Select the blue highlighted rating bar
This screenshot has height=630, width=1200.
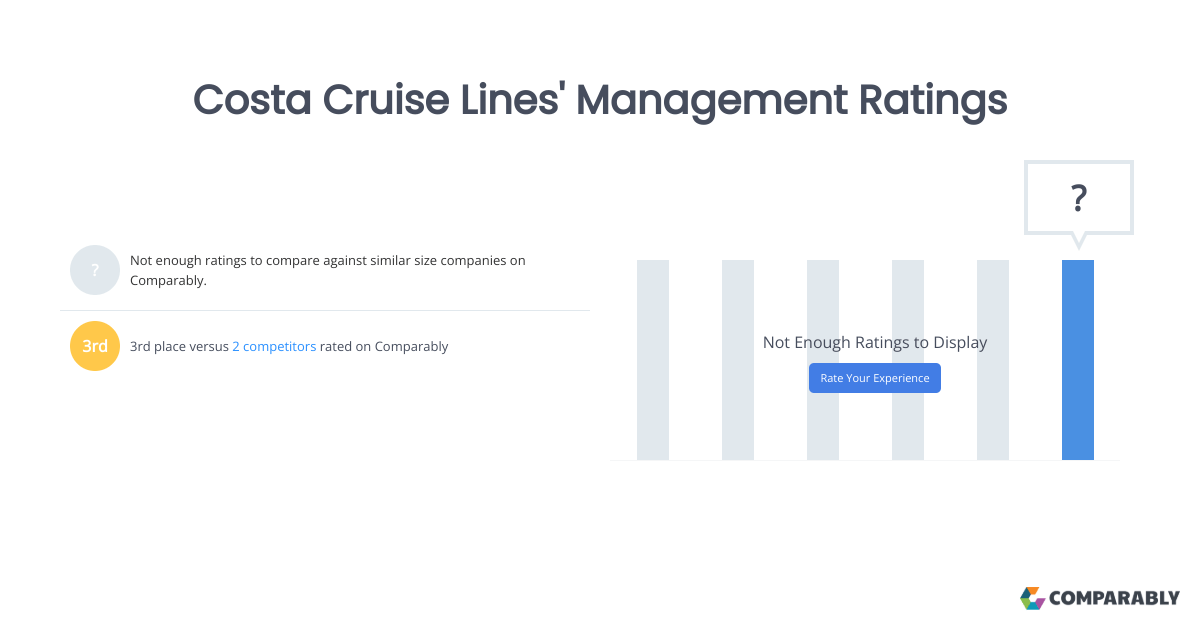pos(1078,360)
